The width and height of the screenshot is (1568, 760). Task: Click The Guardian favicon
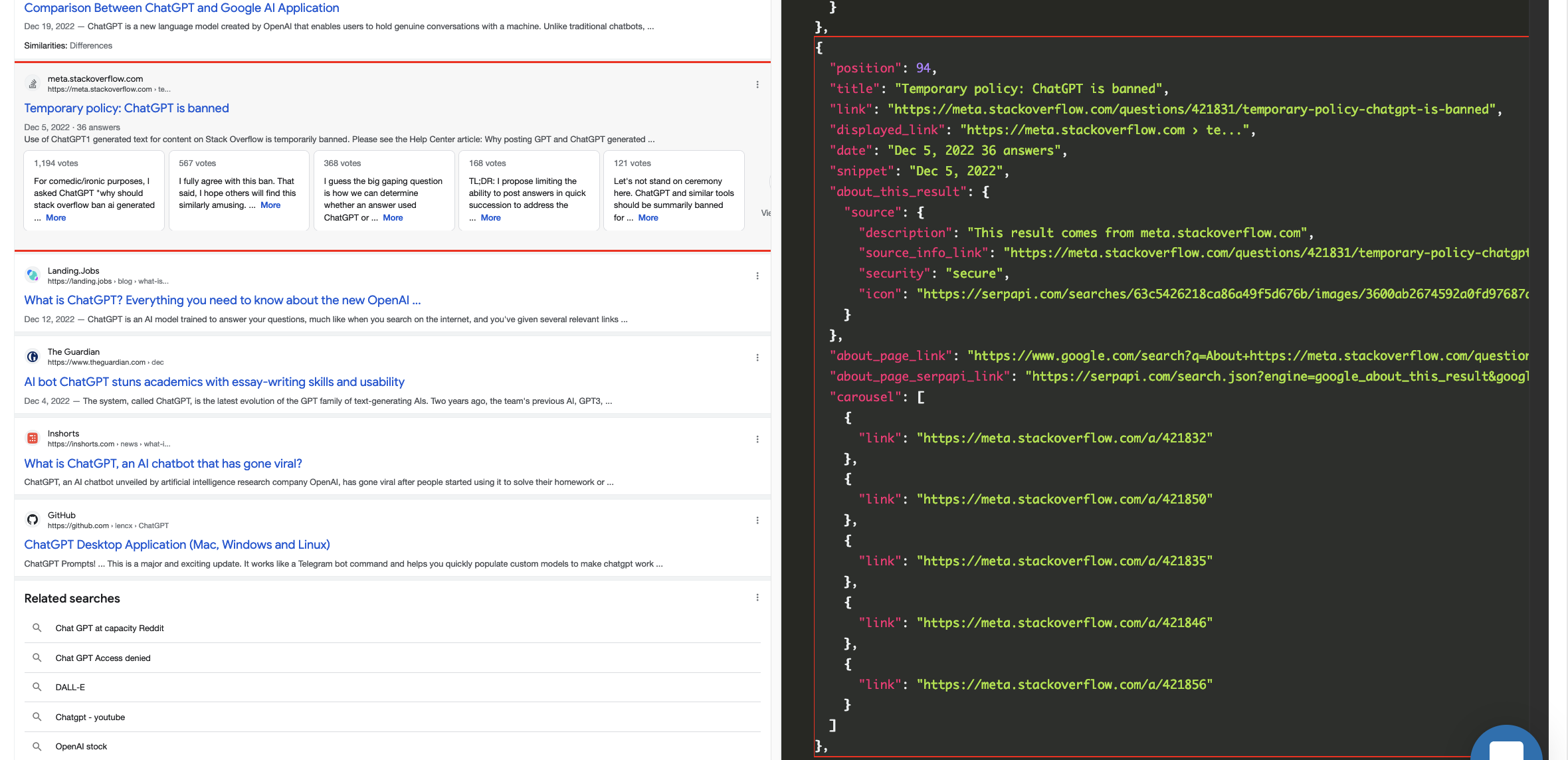[x=33, y=357]
